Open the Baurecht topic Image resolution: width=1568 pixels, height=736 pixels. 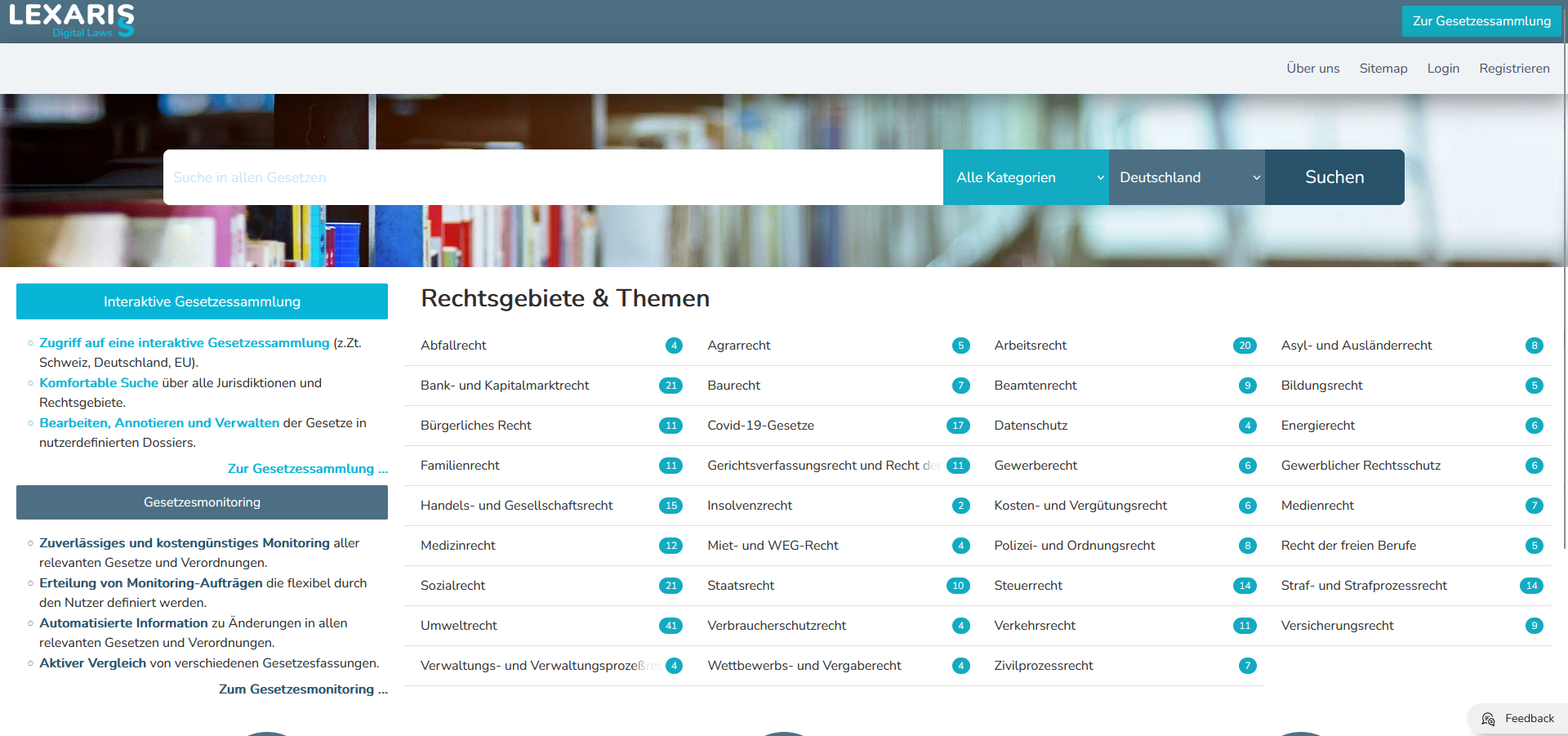point(733,386)
